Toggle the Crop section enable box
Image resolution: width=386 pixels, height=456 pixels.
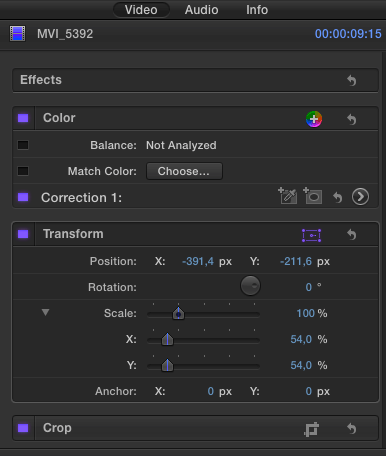point(23,428)
